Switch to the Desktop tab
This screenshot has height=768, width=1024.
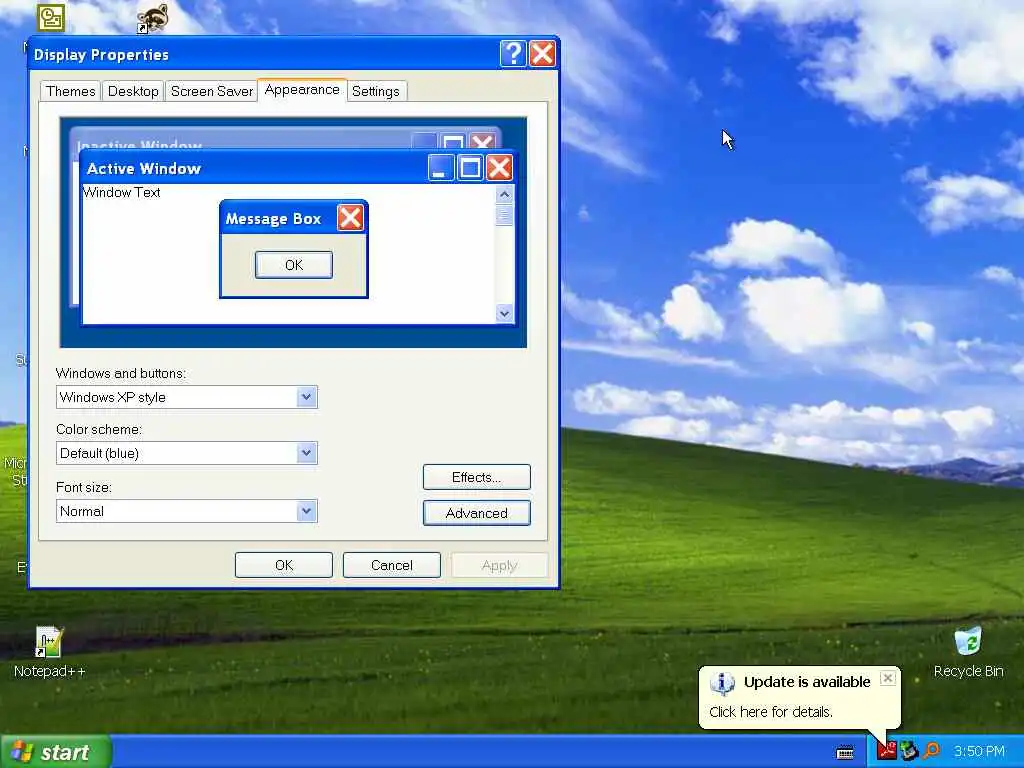point(133,91)
